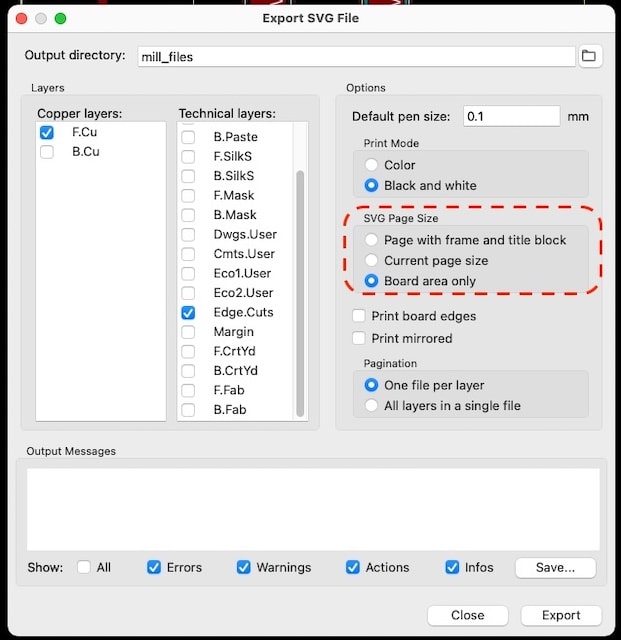Enable the F.Fab layer
Viewport: 621px width, 640px height.
pos(188,390)
